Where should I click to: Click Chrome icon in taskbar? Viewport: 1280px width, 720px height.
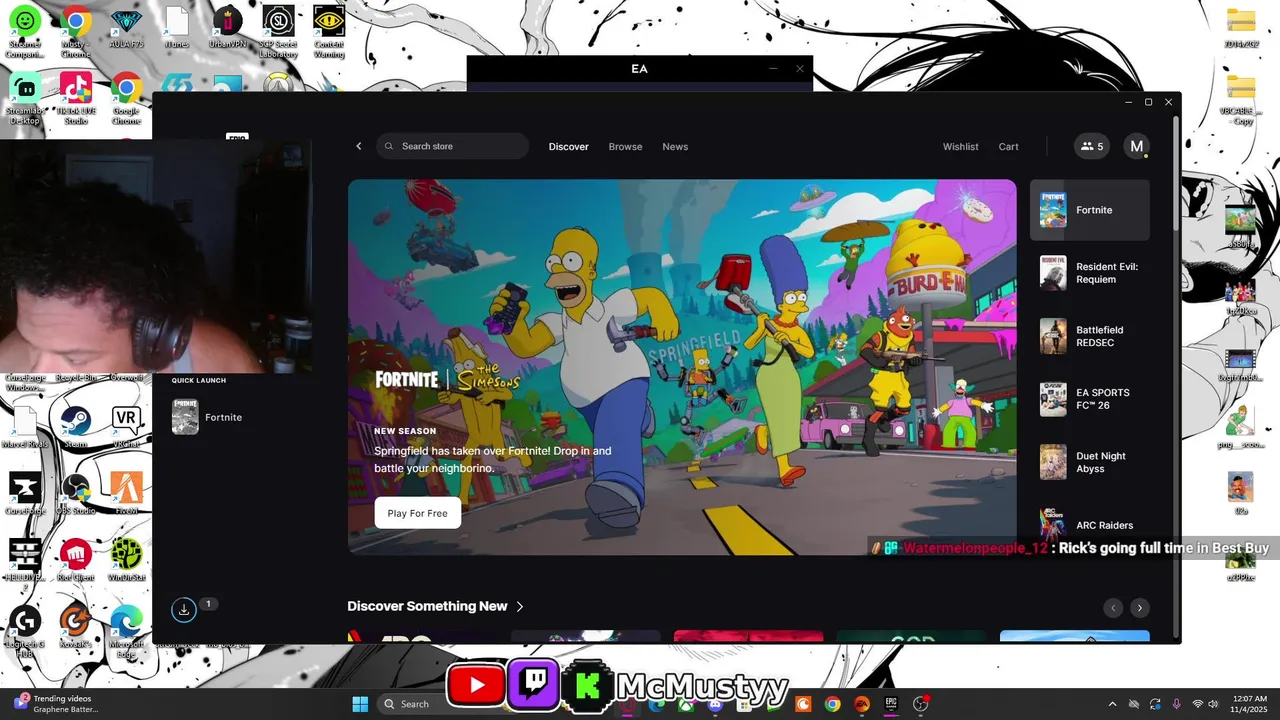tap(832, 704)
